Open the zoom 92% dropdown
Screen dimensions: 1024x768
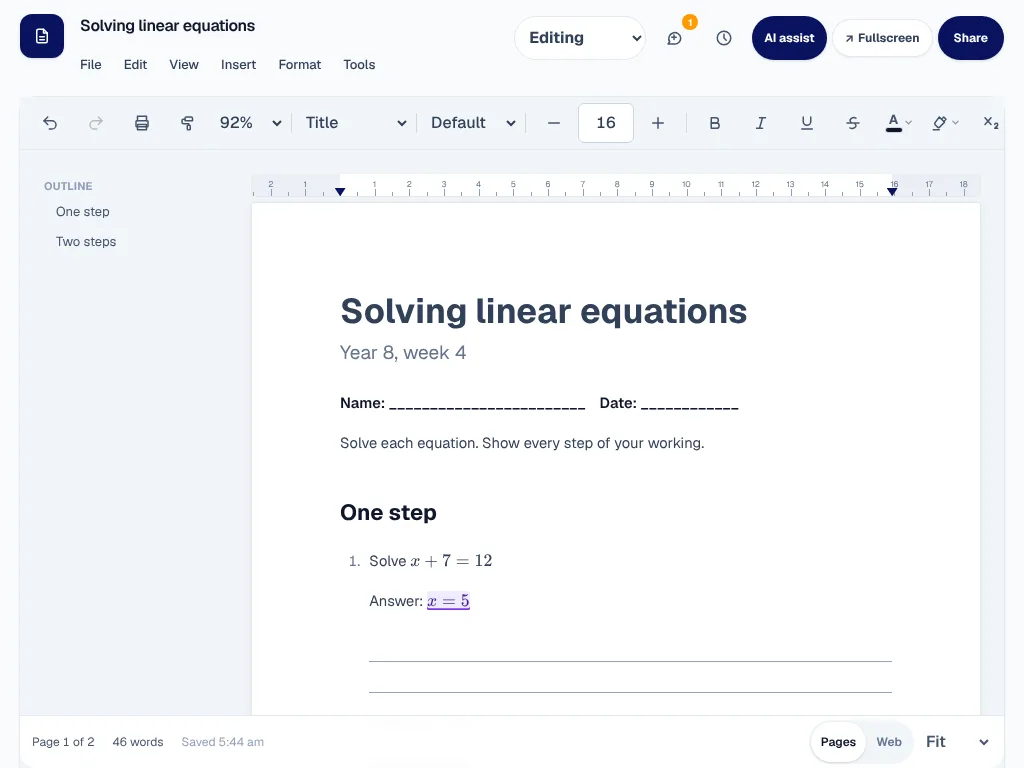tap(250, 123)
